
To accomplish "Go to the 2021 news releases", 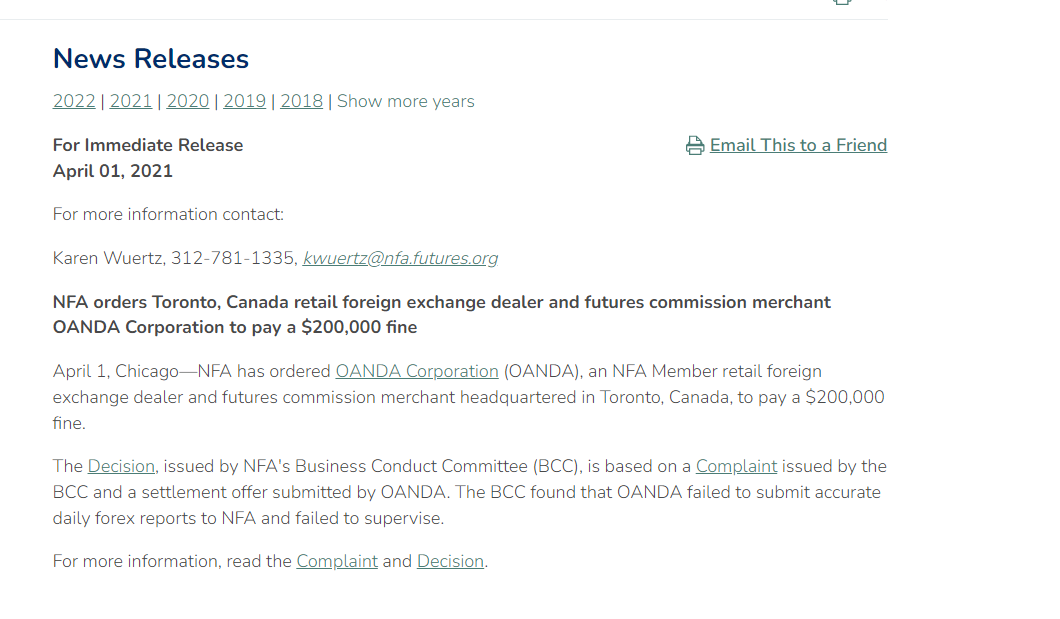I will [x=131, y=101].
